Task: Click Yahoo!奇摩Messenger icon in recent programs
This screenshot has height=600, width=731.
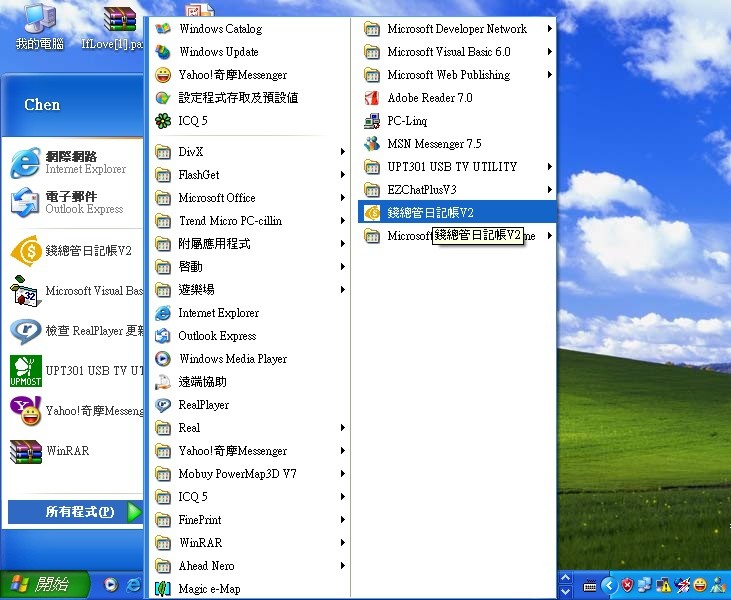Action: tap(26, 411)
